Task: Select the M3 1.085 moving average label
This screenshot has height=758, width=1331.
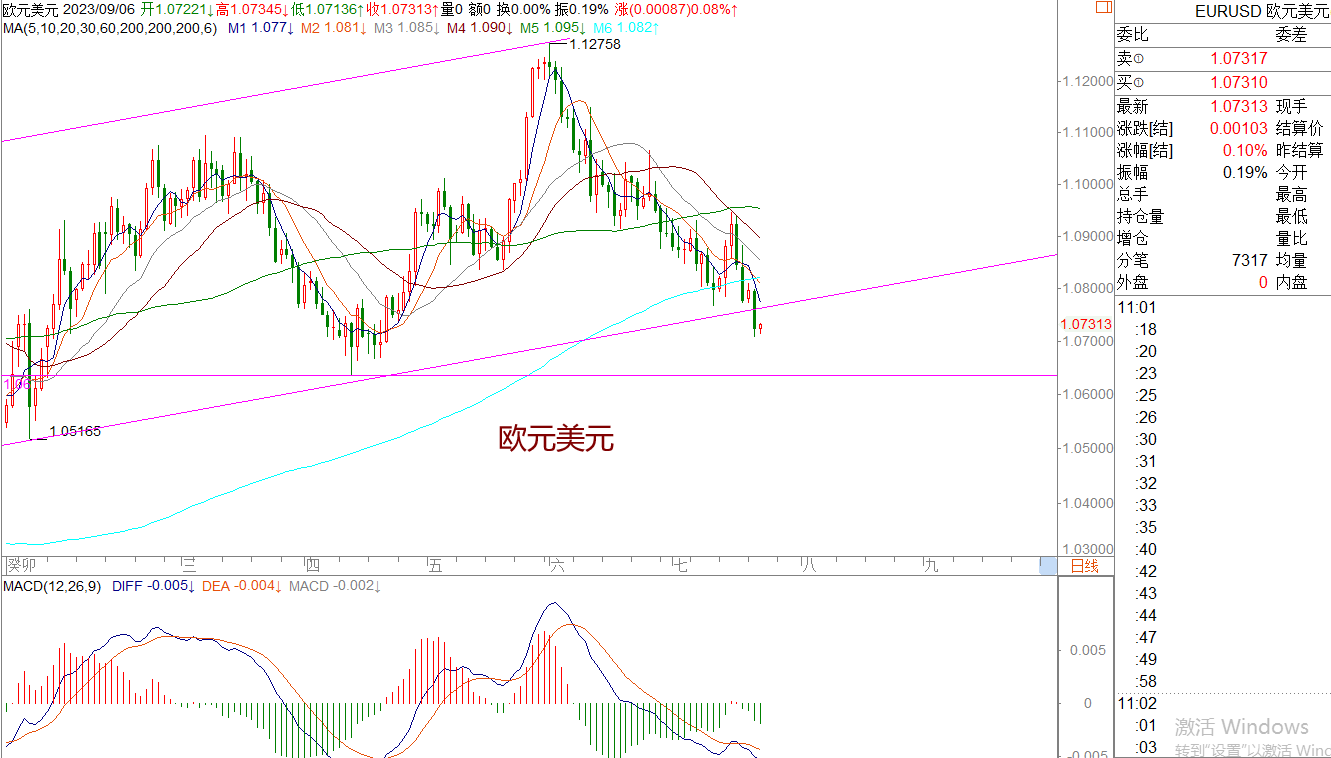Action: point(407,27)
